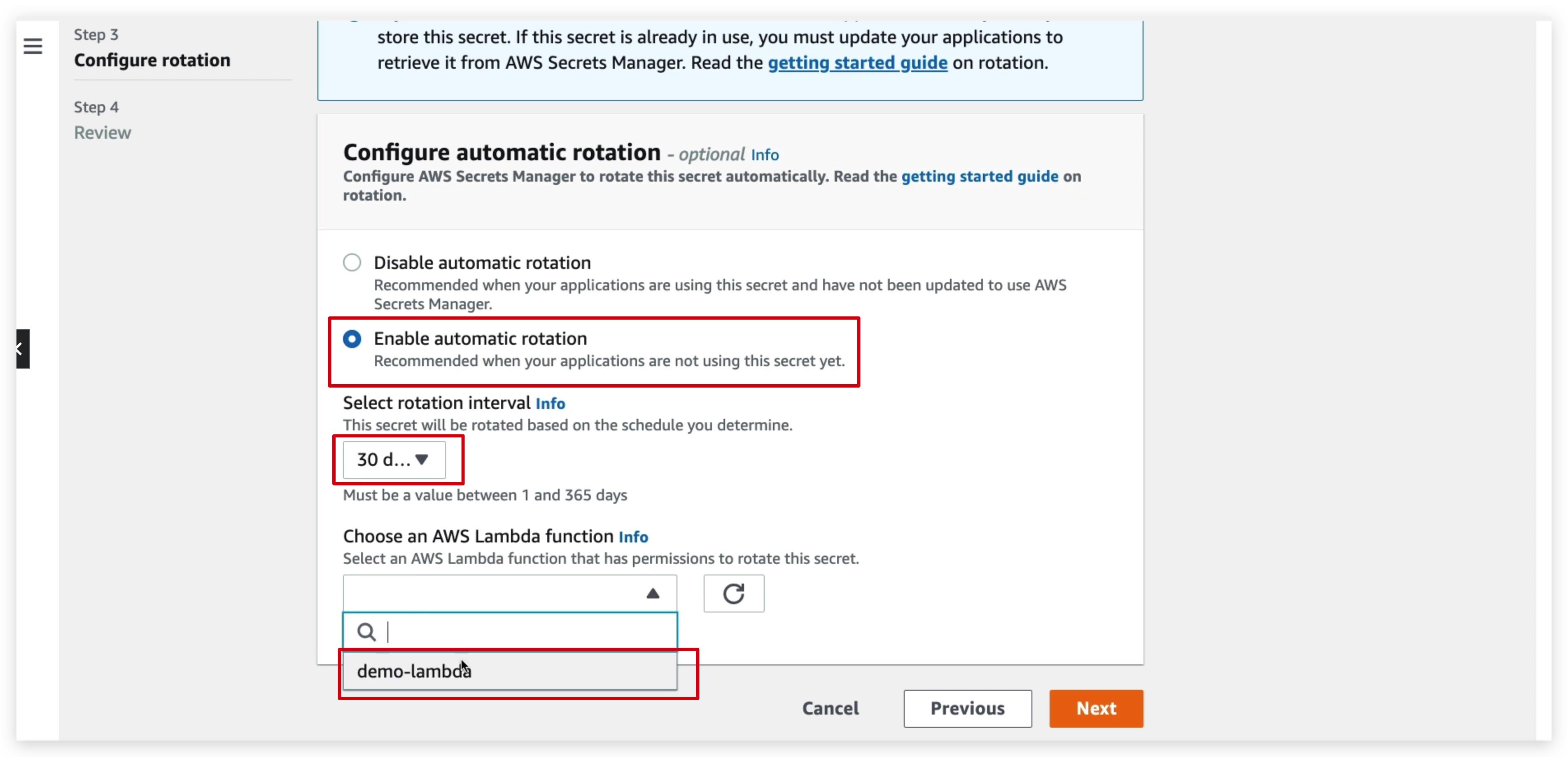Collapse the Lambda function dropdown arrow
This screenshot has height=757, width=1568.
[x=653, y=593]
